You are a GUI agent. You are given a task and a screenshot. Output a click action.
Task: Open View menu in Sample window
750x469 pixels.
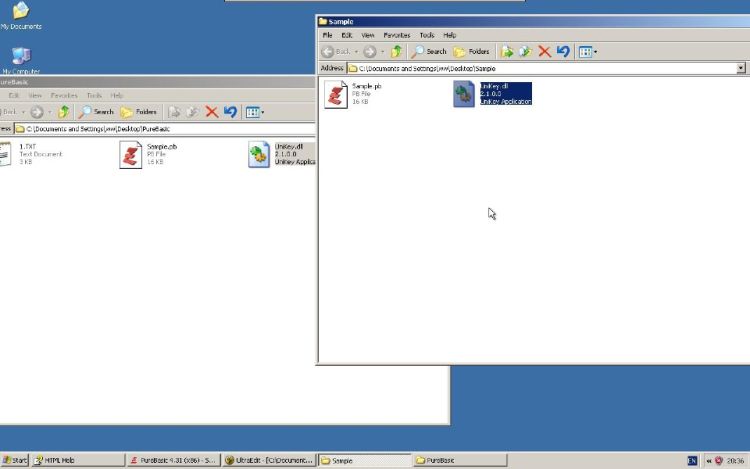[x=368, y=35]
